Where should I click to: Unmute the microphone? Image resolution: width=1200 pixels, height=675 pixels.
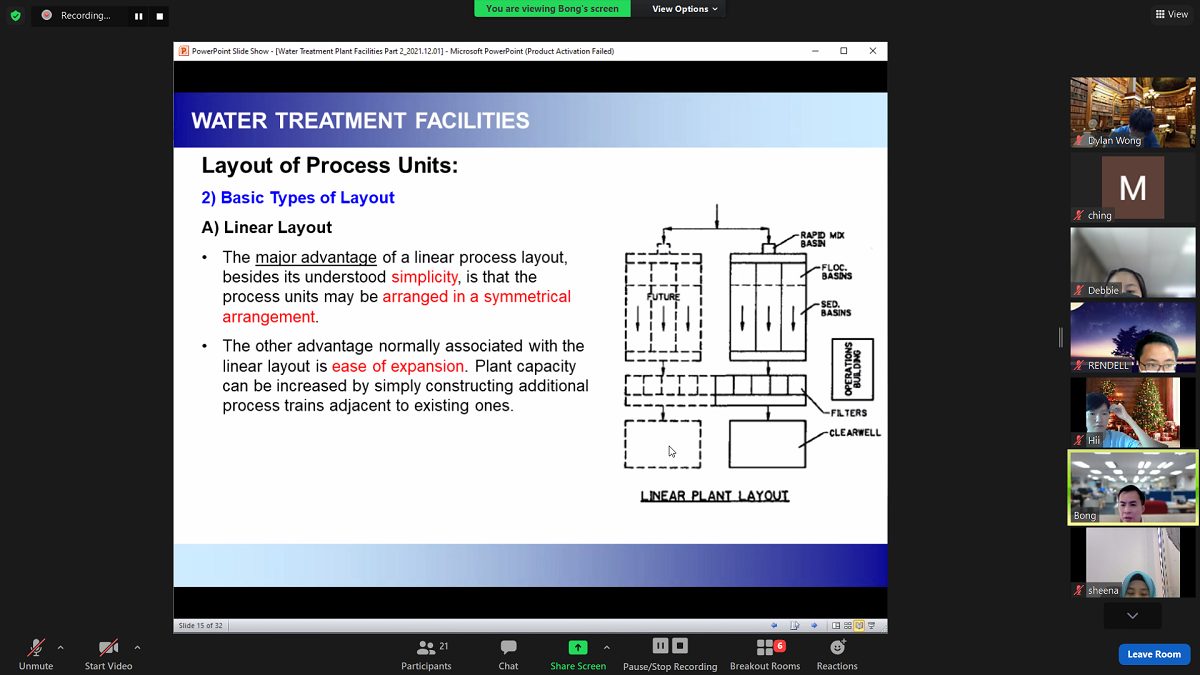tap(35, 655)
